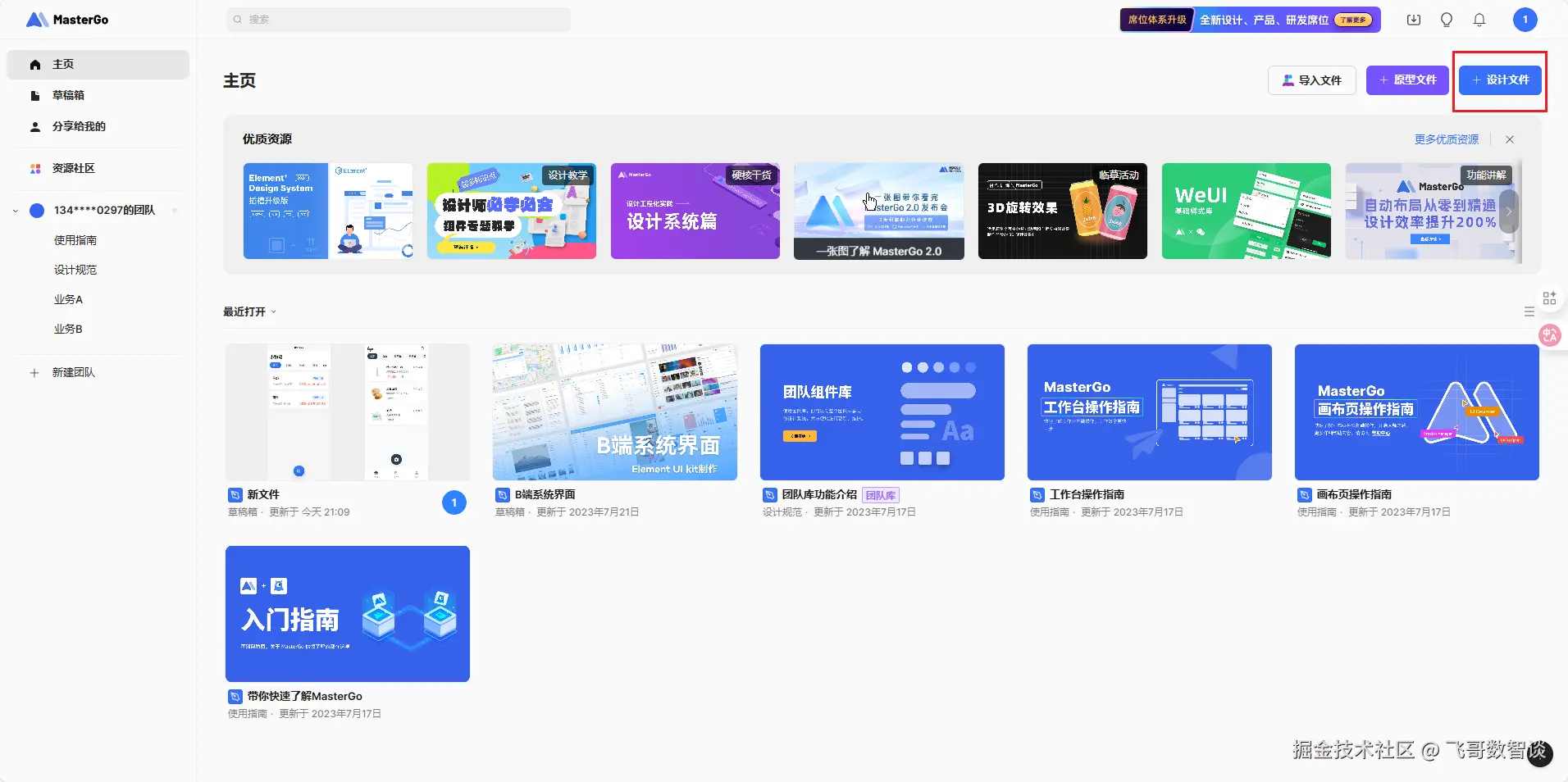This screenshot has width=1568, height=782.
Task: Go to 主页 in sidebar
Action: coord(98,65)
